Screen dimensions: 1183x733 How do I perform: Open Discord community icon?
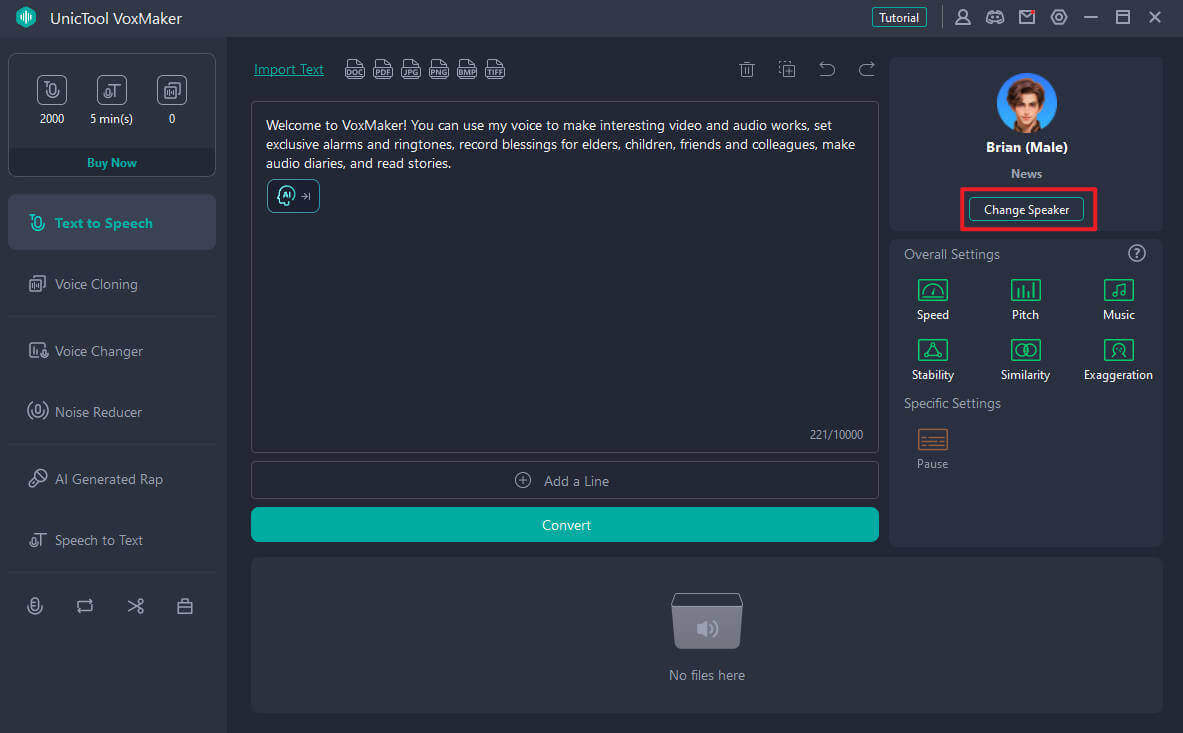(x=995, y=17)
